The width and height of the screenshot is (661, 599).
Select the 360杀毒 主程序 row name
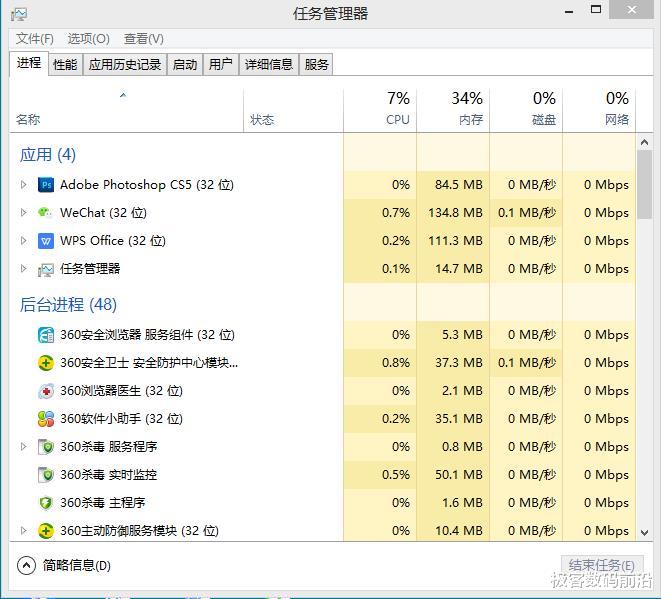click(102, 502)
